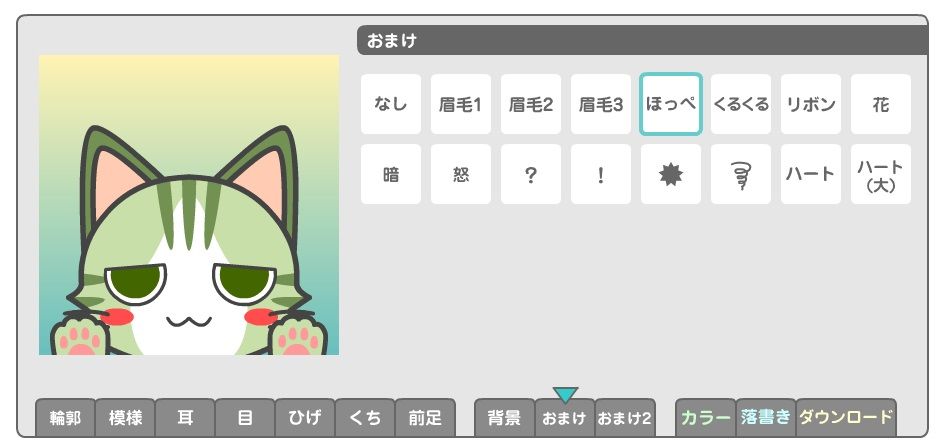
Task: Select the spiky burst accessory icon
Action: (x=670, y=174)
